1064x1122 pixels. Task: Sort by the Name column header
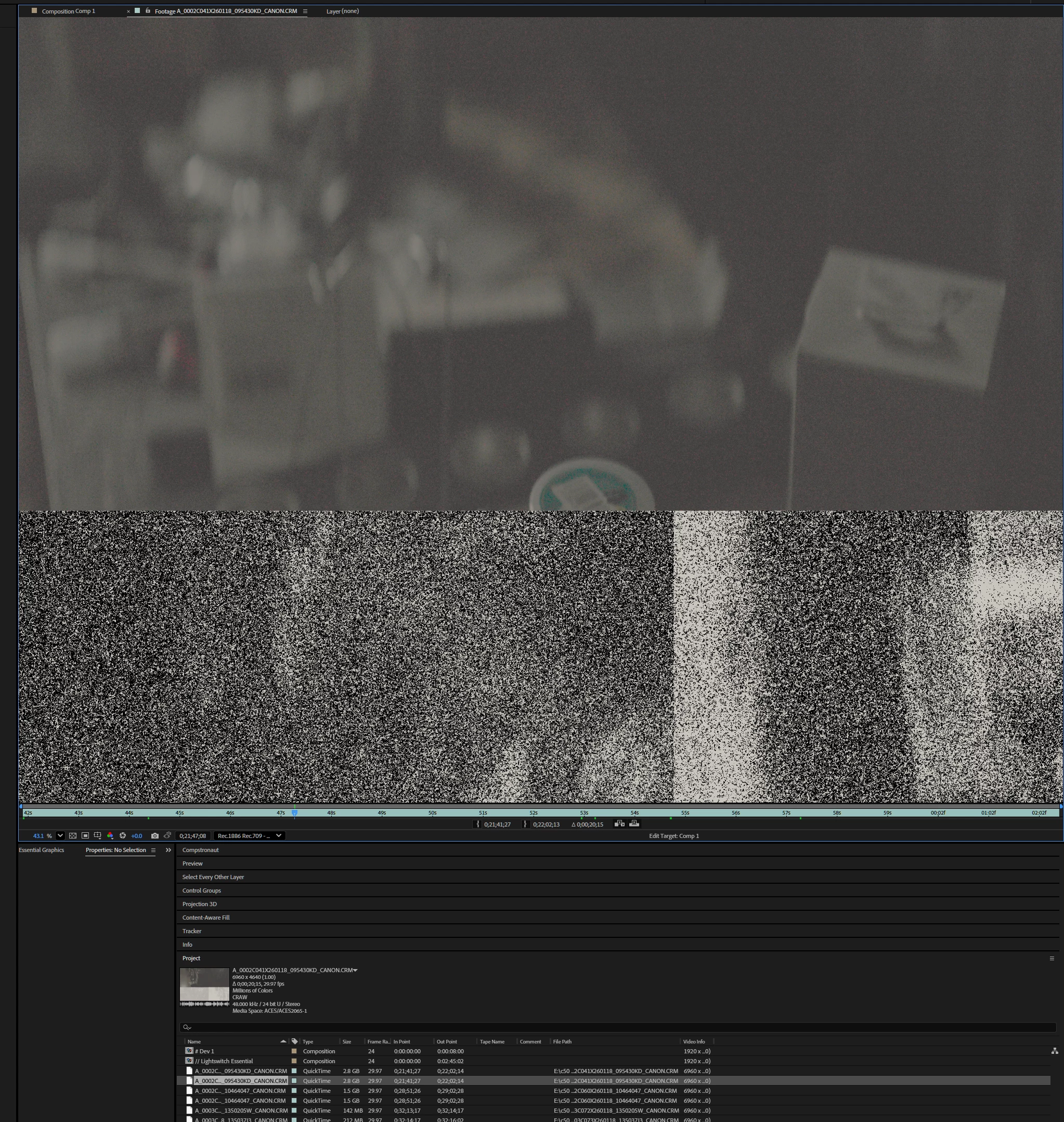(194, 1041)
